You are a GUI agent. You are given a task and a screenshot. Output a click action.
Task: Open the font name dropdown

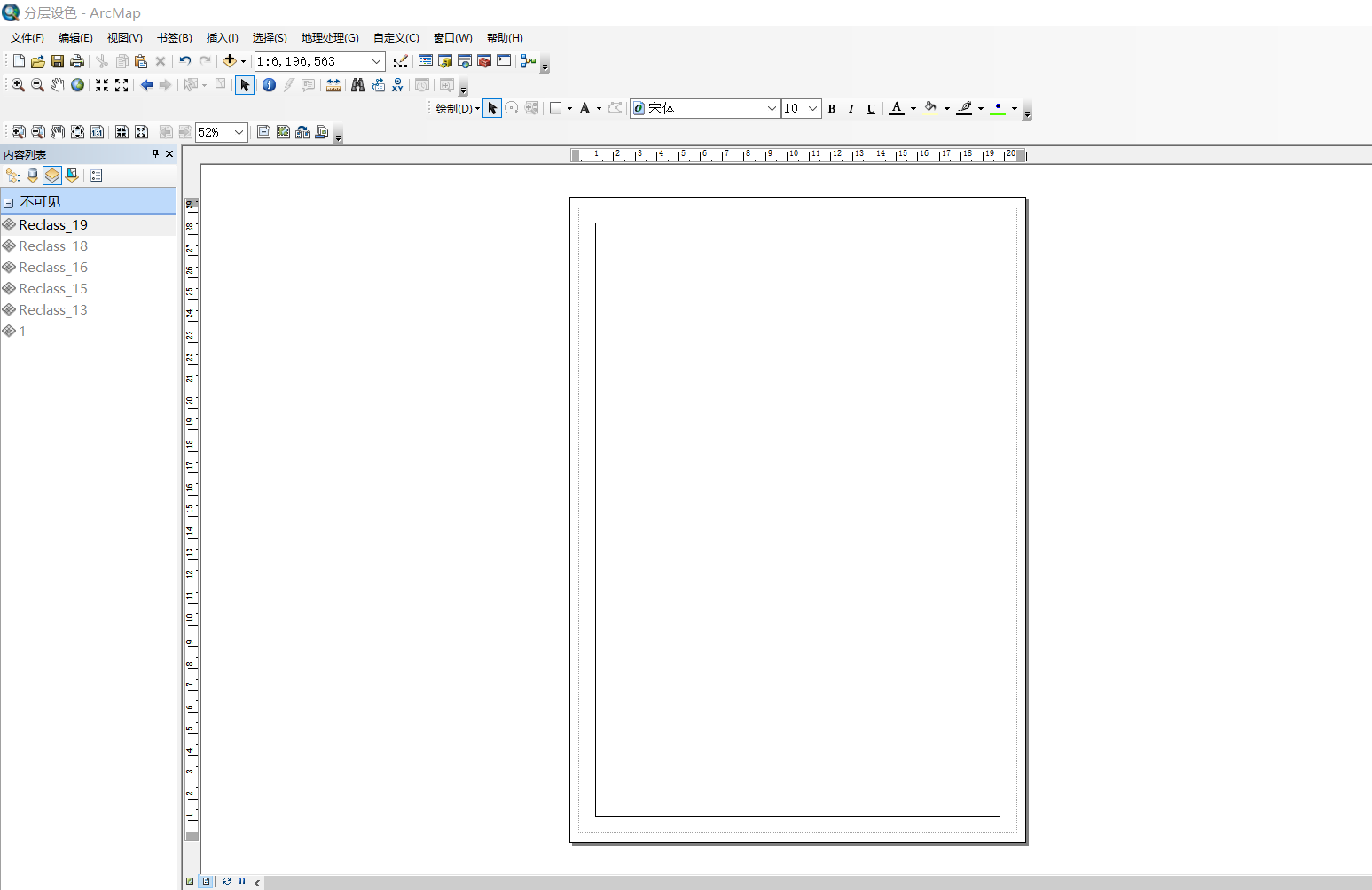[x=772, y=108]
